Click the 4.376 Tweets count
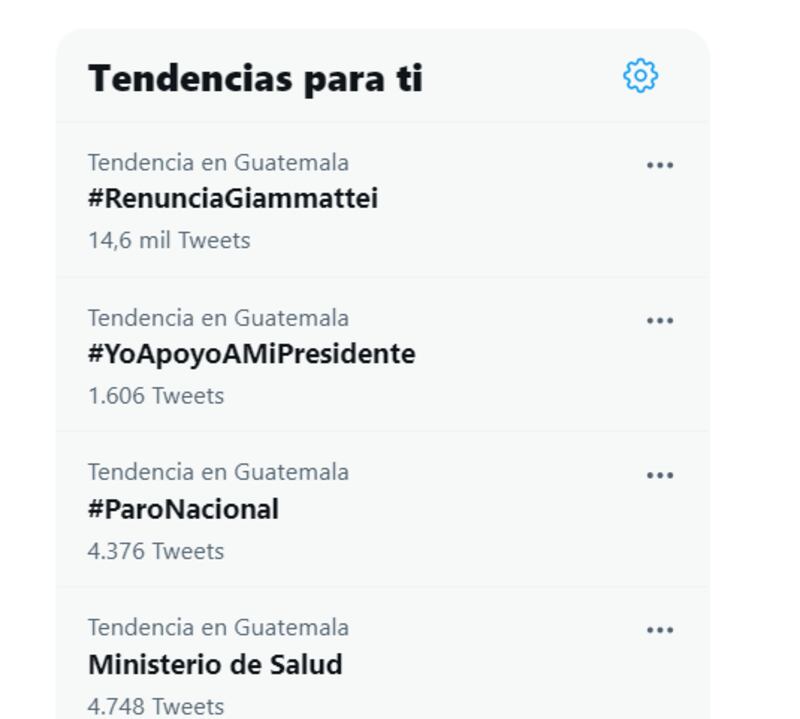This screenshot has height=719, width=800. tap(156, 551)
